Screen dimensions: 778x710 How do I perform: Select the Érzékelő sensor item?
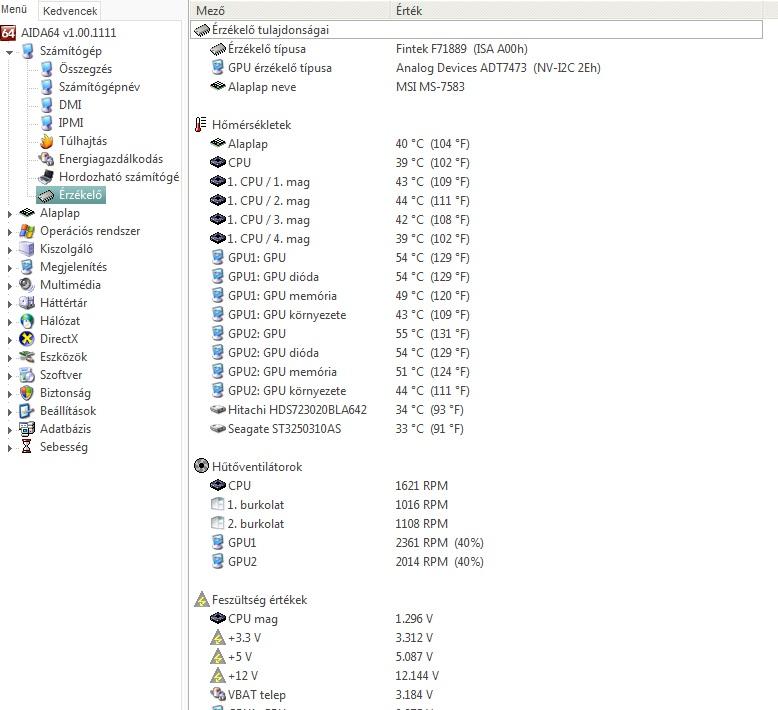70,194
